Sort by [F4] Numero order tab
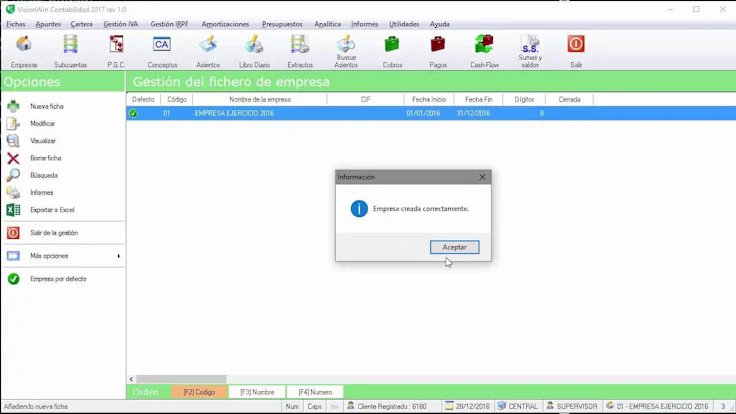 315,392
